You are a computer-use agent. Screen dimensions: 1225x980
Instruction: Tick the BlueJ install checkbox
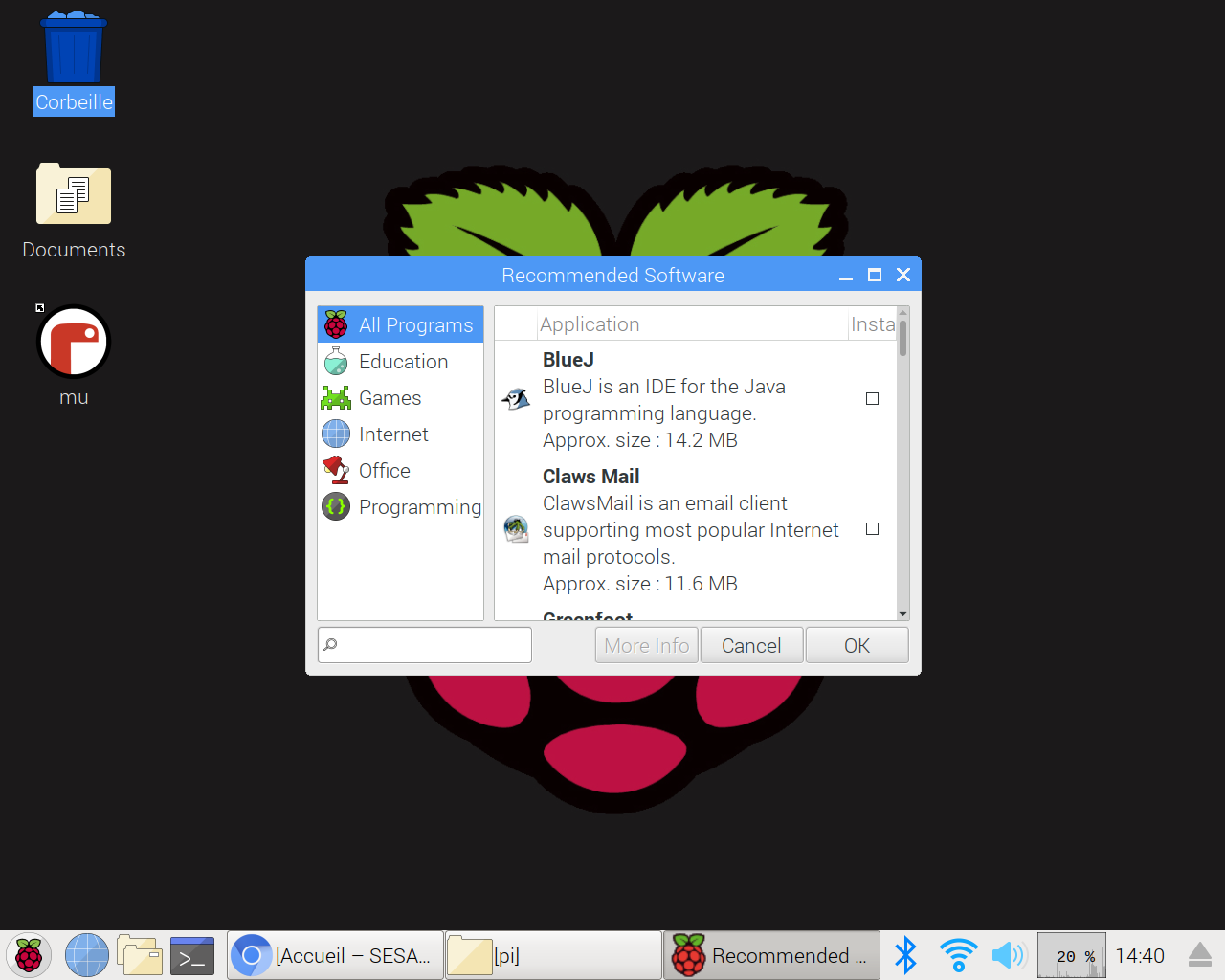click(872, 399)
